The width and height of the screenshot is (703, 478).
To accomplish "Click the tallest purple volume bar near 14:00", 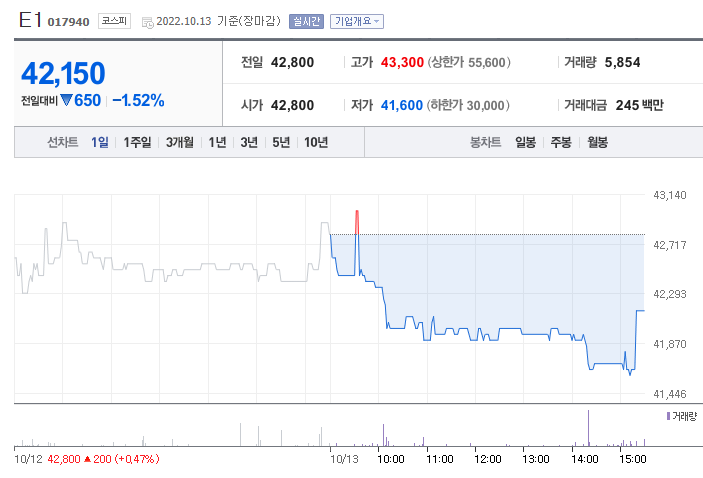I will pos(588,428).
